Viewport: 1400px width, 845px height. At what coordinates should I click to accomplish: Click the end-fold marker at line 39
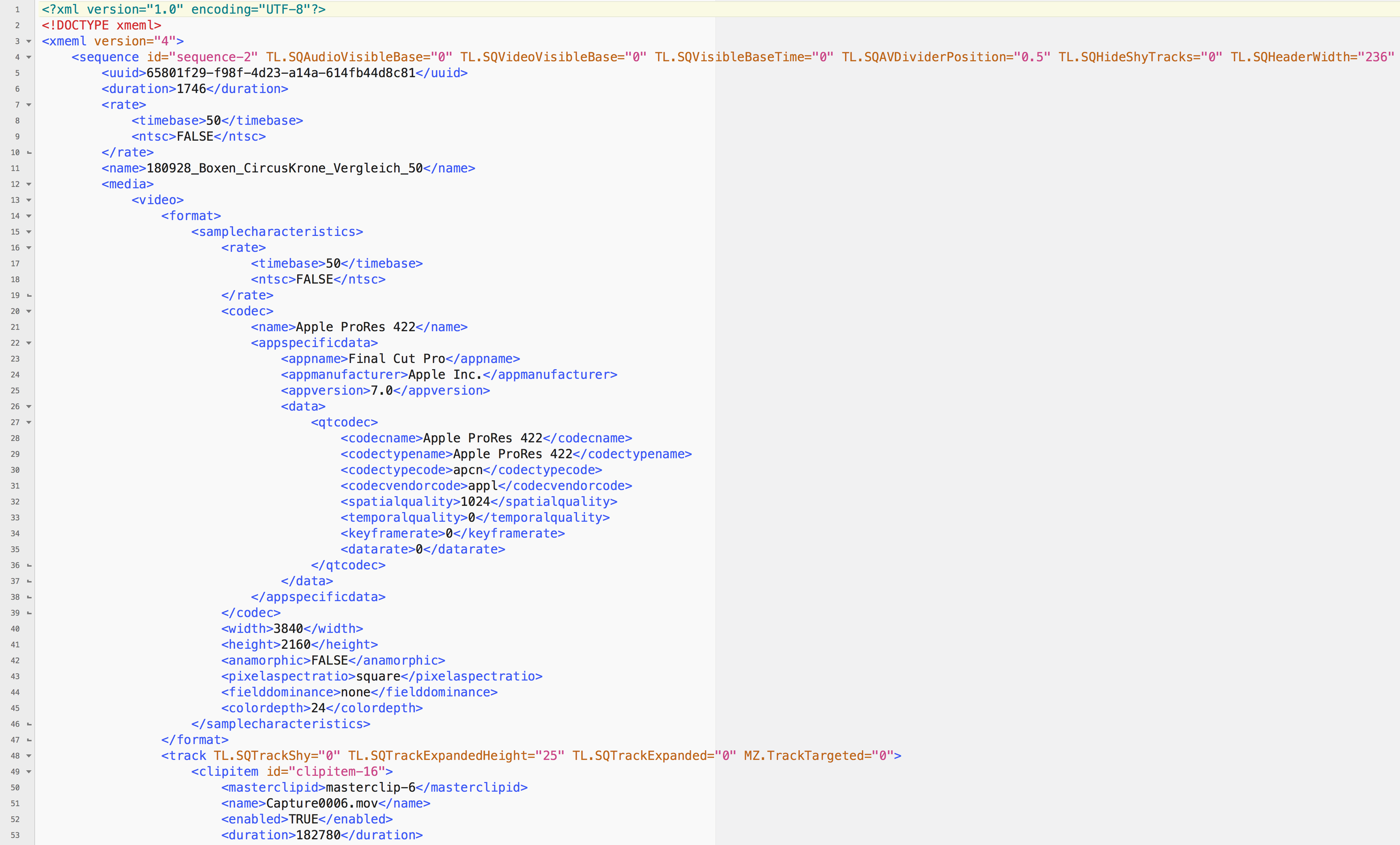coord(29,613)
